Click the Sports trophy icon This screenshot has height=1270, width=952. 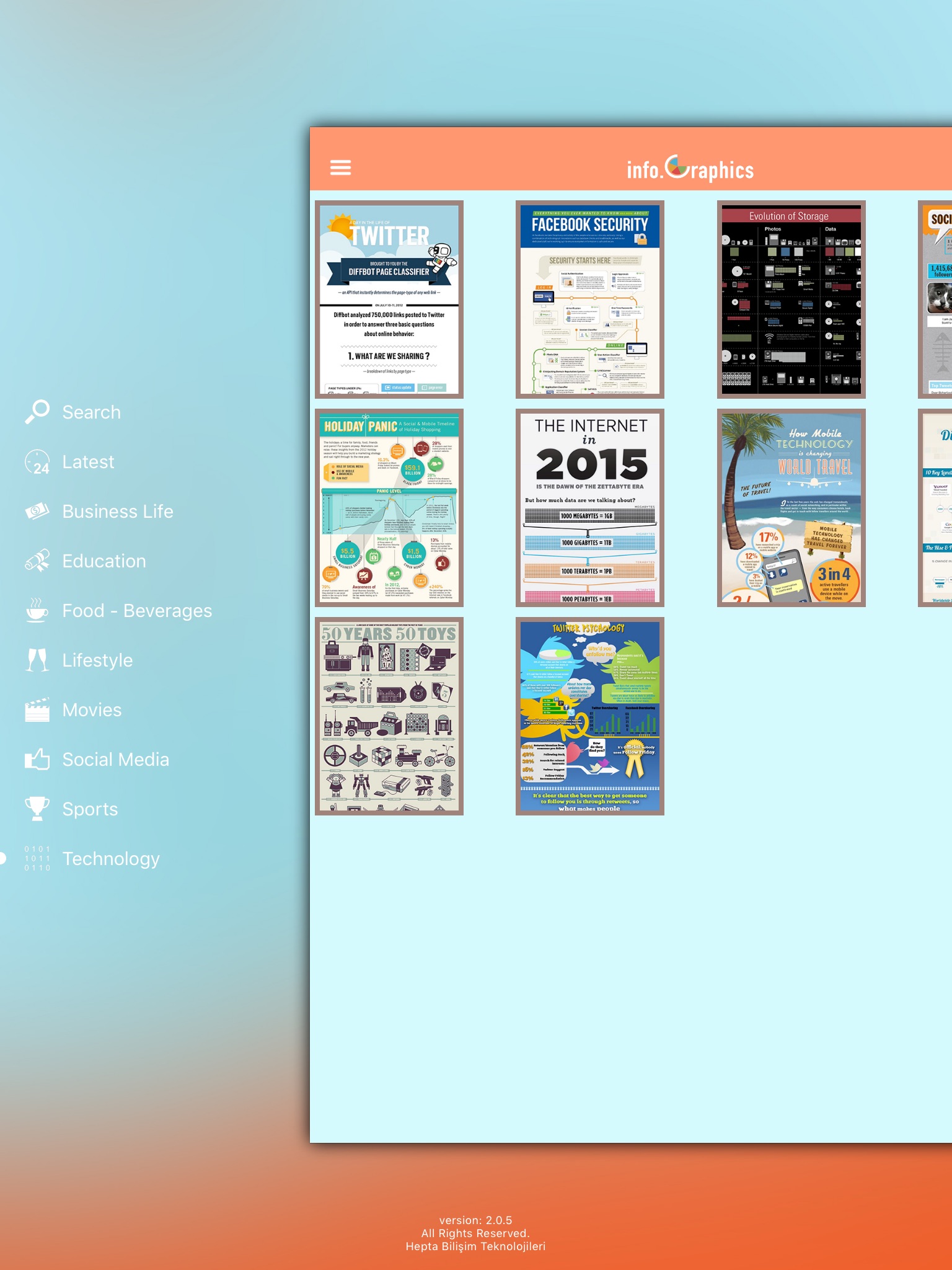(x=37, y=809)
